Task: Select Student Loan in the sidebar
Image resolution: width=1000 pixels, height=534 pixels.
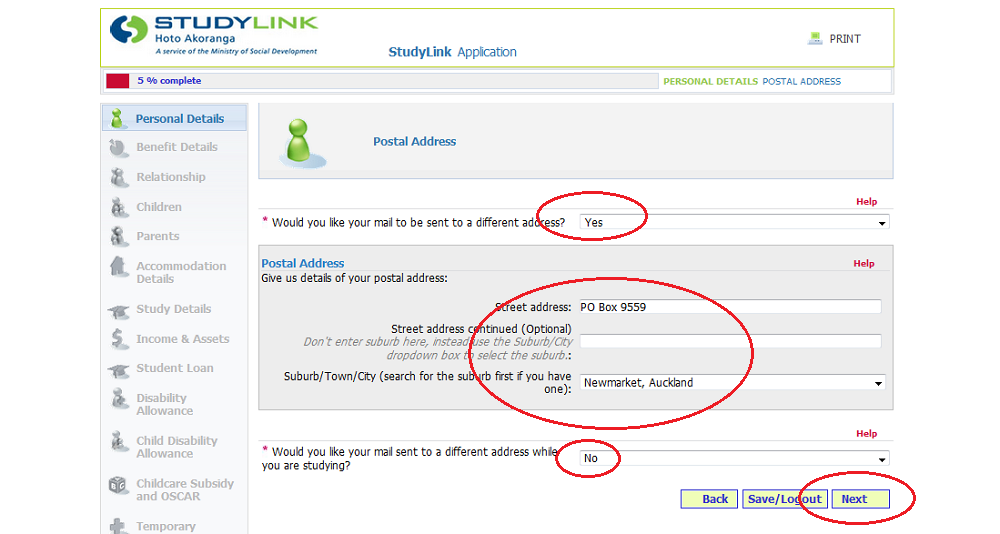Action: (174, 368)
